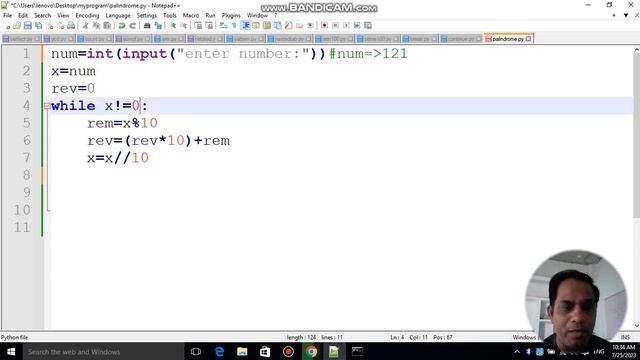
Task: Open Folder as Workspace icon
Action: (299, 25)
